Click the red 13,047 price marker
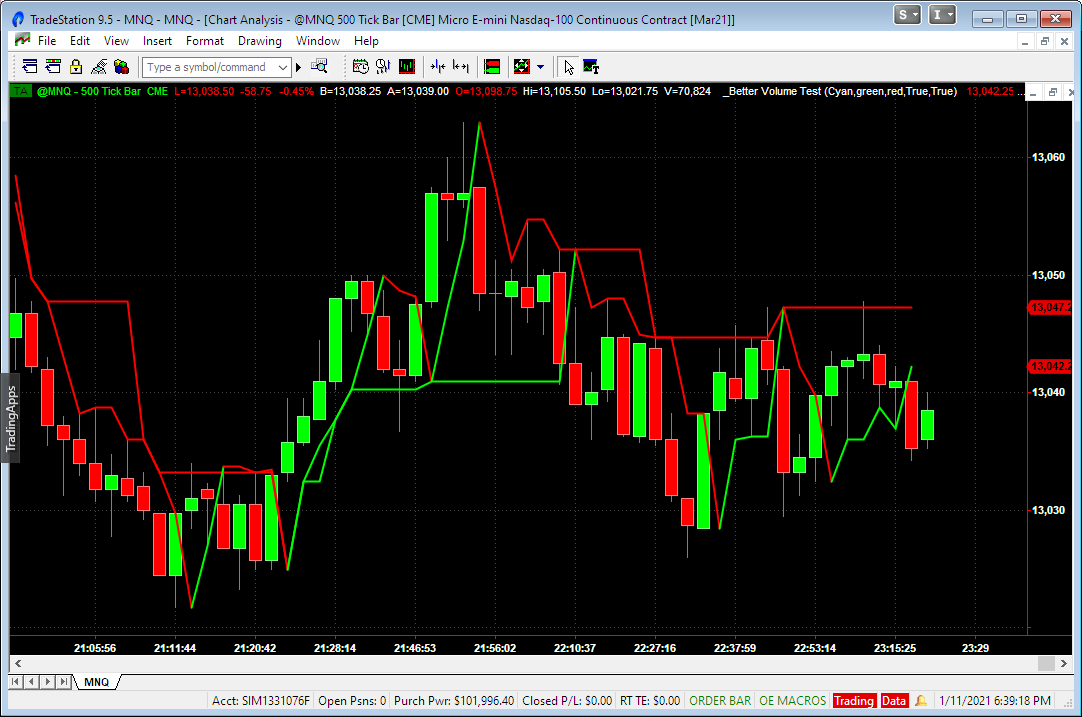The height and width of the screenshot is (717, 1082). [1050, 307]
